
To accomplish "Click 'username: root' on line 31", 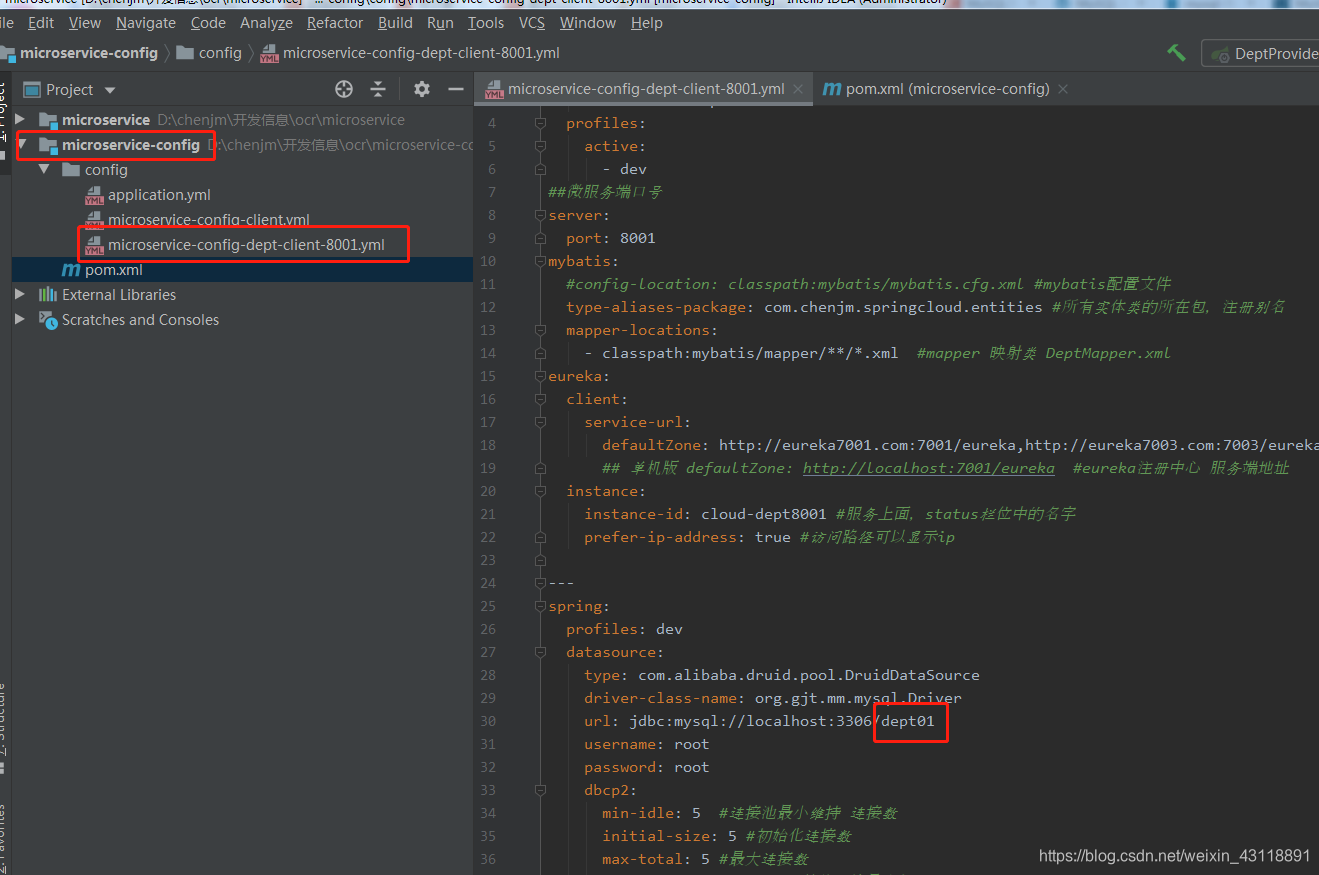I will (646, 744).
